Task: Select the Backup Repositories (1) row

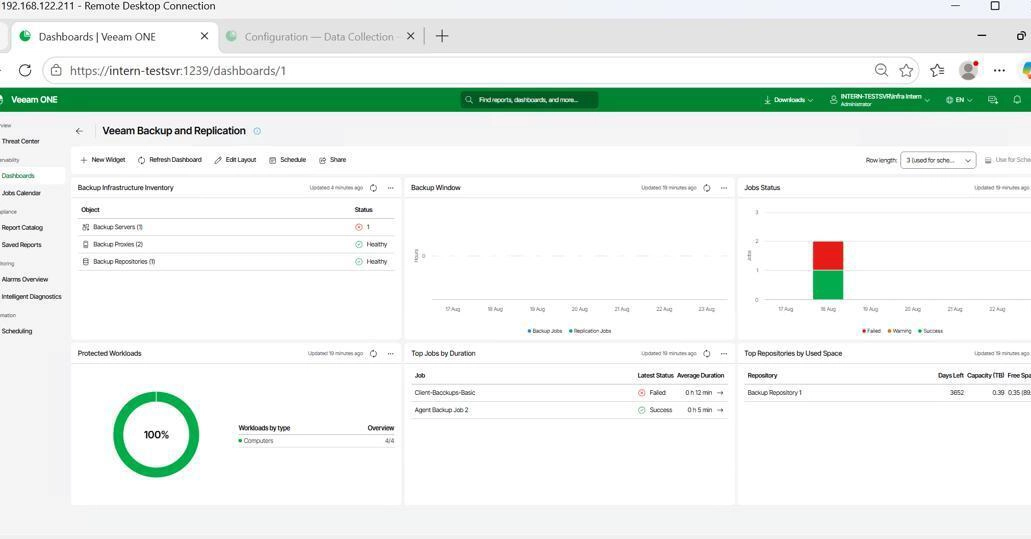Action: pyautogui.click(x=236, y=262)
